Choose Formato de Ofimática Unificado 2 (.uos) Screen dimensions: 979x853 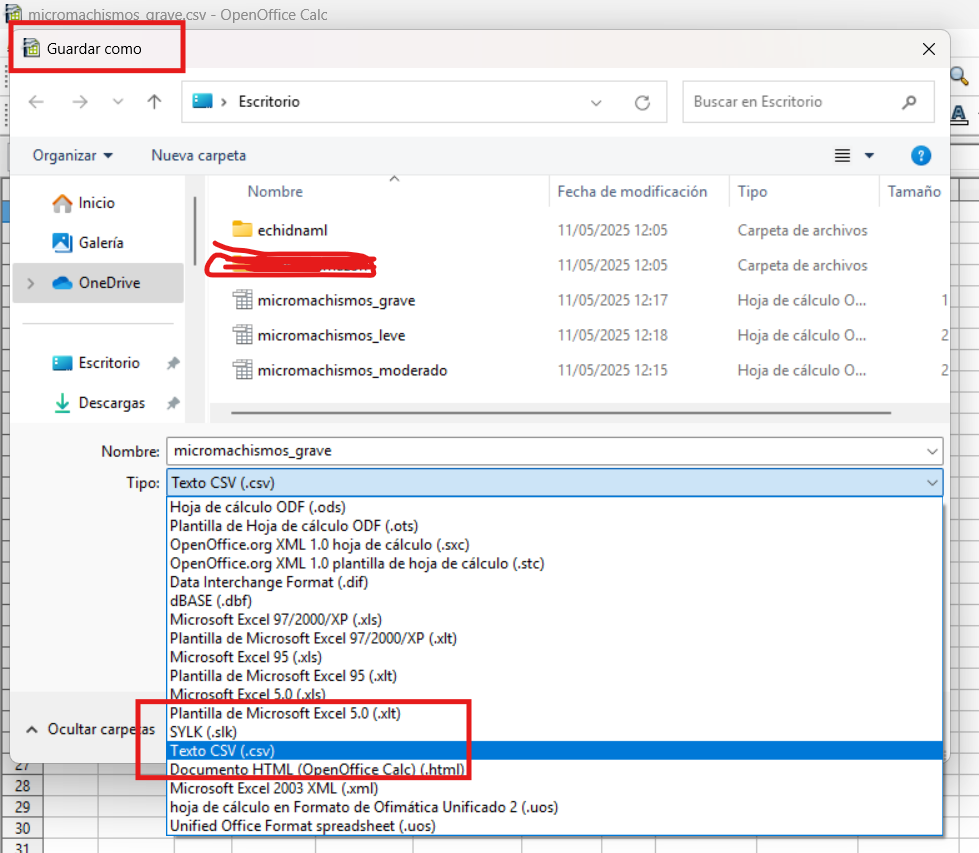(554, 807)
